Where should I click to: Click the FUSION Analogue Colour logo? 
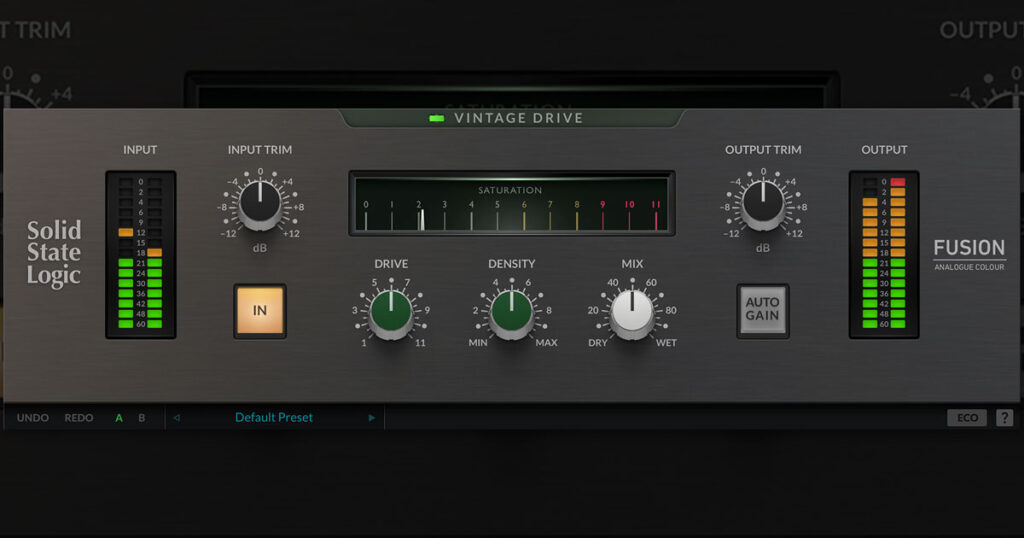[x=969, y=255]
